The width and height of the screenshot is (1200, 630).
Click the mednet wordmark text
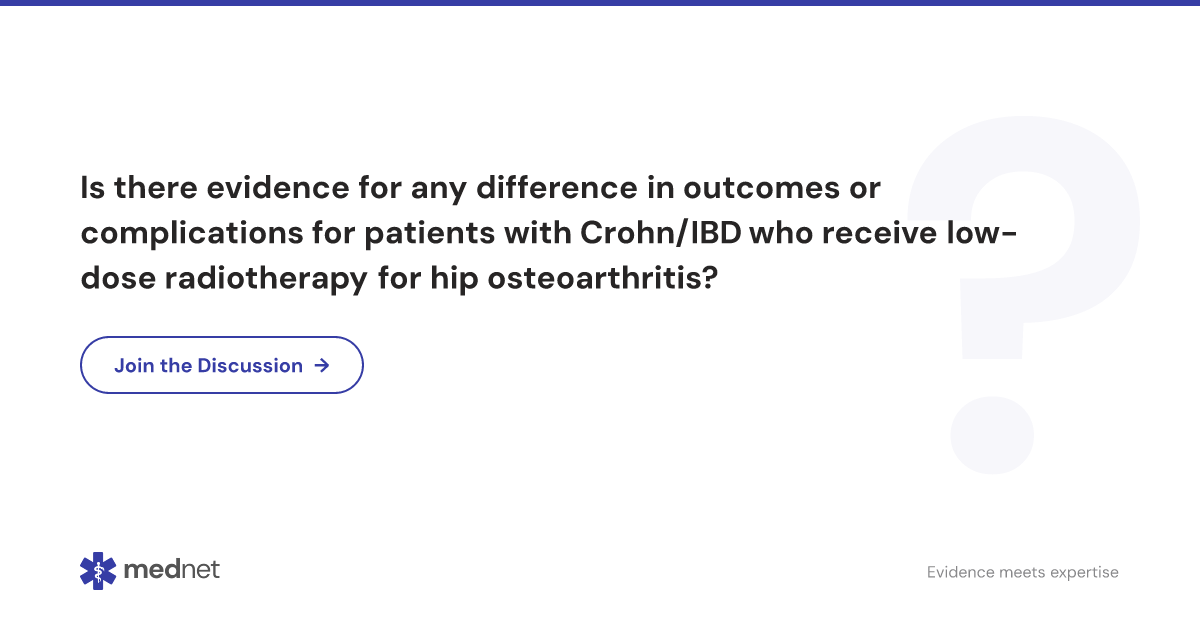pos(171,570)
